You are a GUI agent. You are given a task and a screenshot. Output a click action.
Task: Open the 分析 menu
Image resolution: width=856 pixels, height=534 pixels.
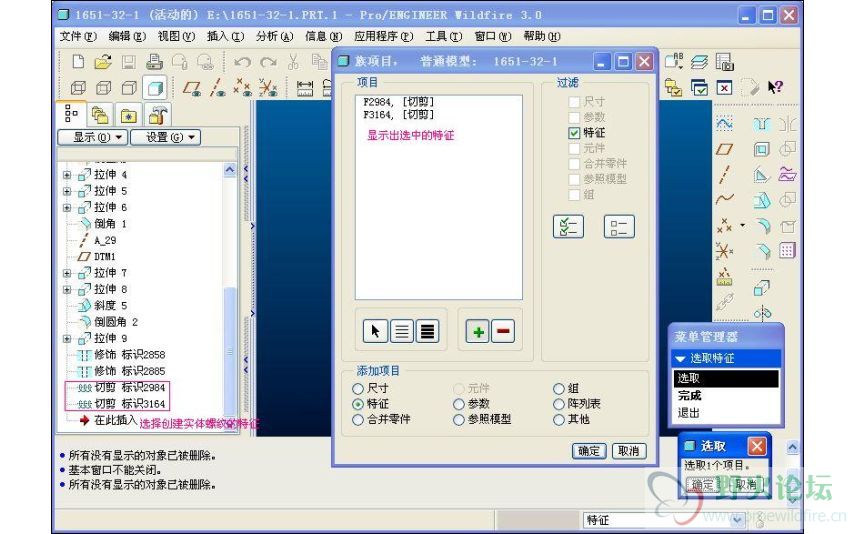275,37
